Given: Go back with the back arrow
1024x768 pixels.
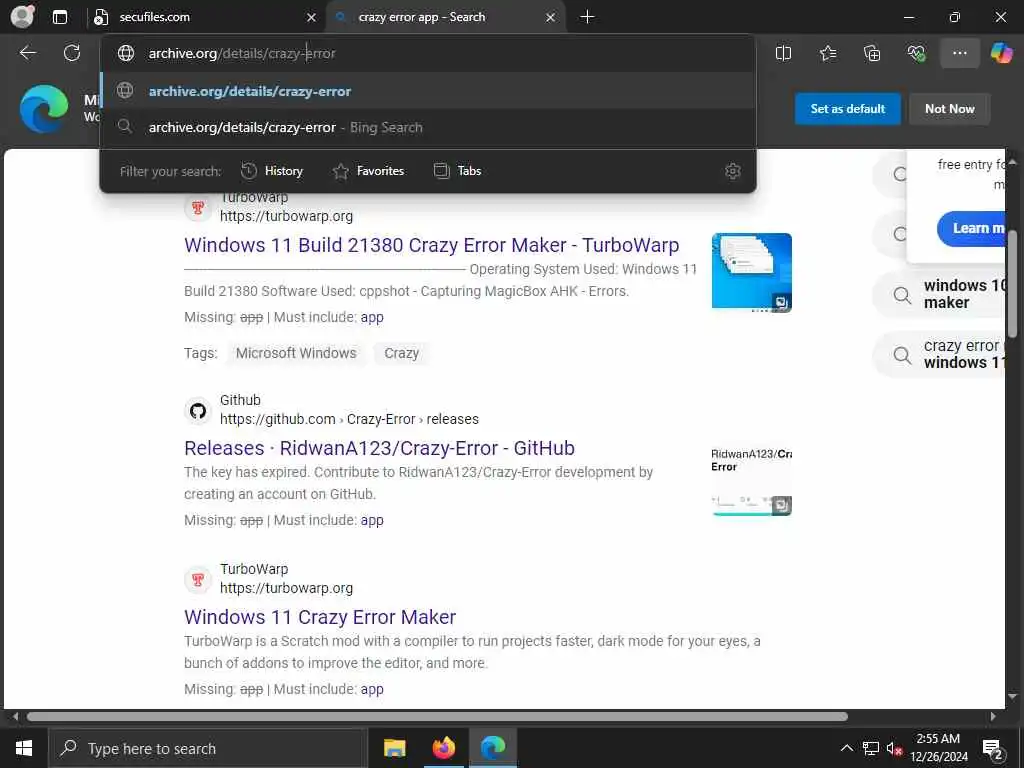Looking at the screenshot, I should pyautogui.click(x=27, y=53).
